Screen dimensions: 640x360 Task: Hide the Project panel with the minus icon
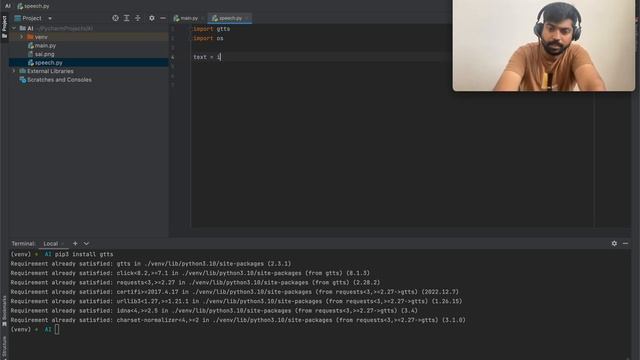[x=163, y=18]
